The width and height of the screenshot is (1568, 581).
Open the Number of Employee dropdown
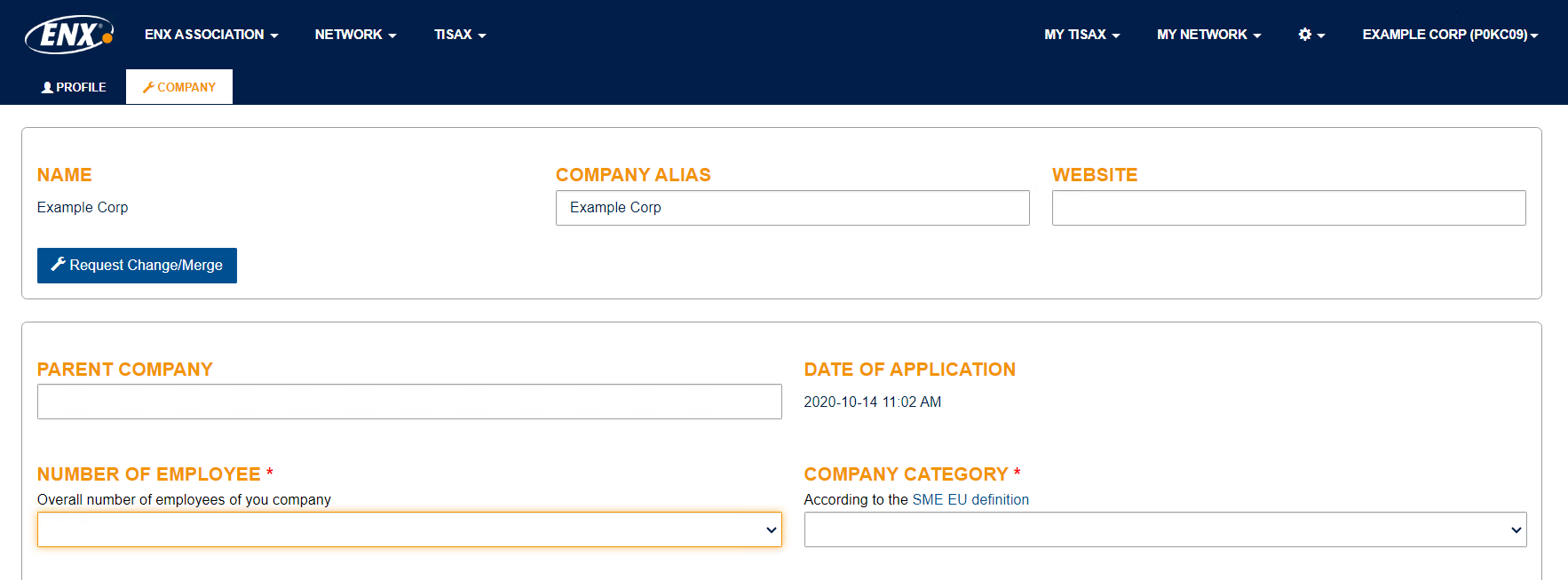pyautogui.click(x=409, y=529)
